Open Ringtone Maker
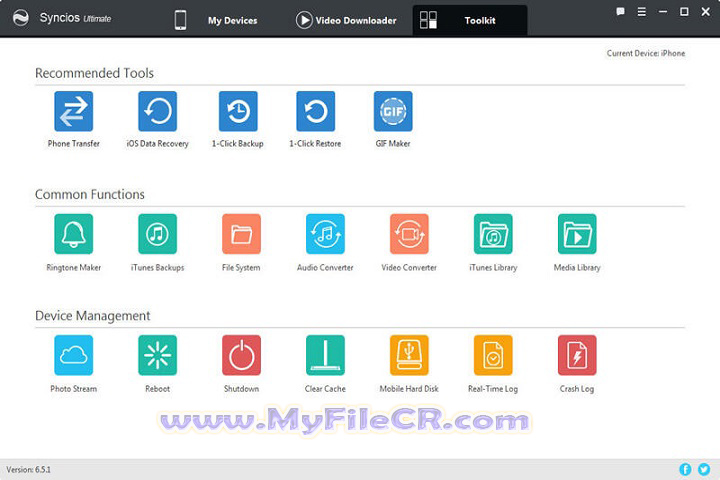 (x=73, y=234)
